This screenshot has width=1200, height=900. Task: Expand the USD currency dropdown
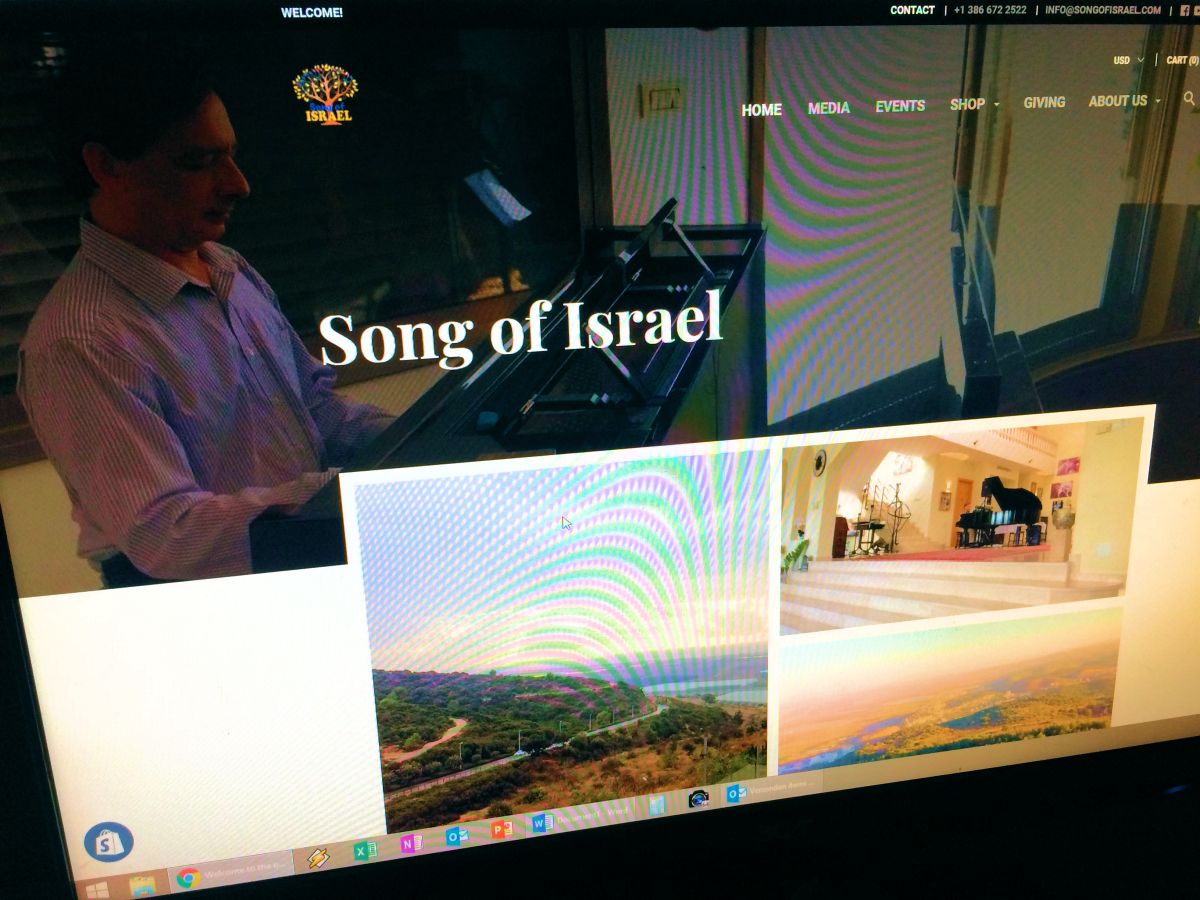coord(1128,60)
